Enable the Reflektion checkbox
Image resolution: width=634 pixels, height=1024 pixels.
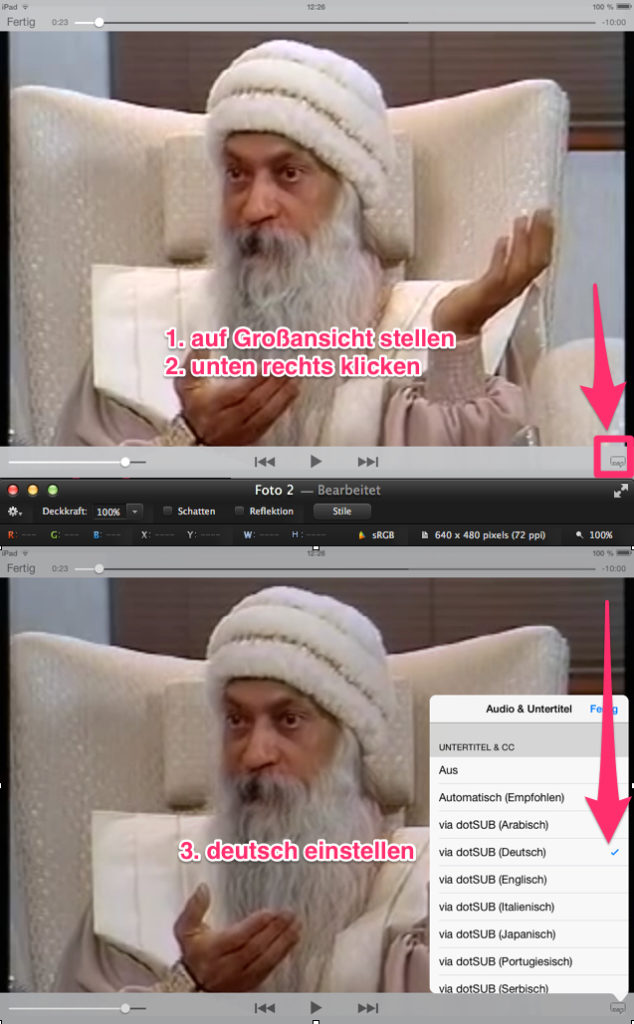click(239, 511)
